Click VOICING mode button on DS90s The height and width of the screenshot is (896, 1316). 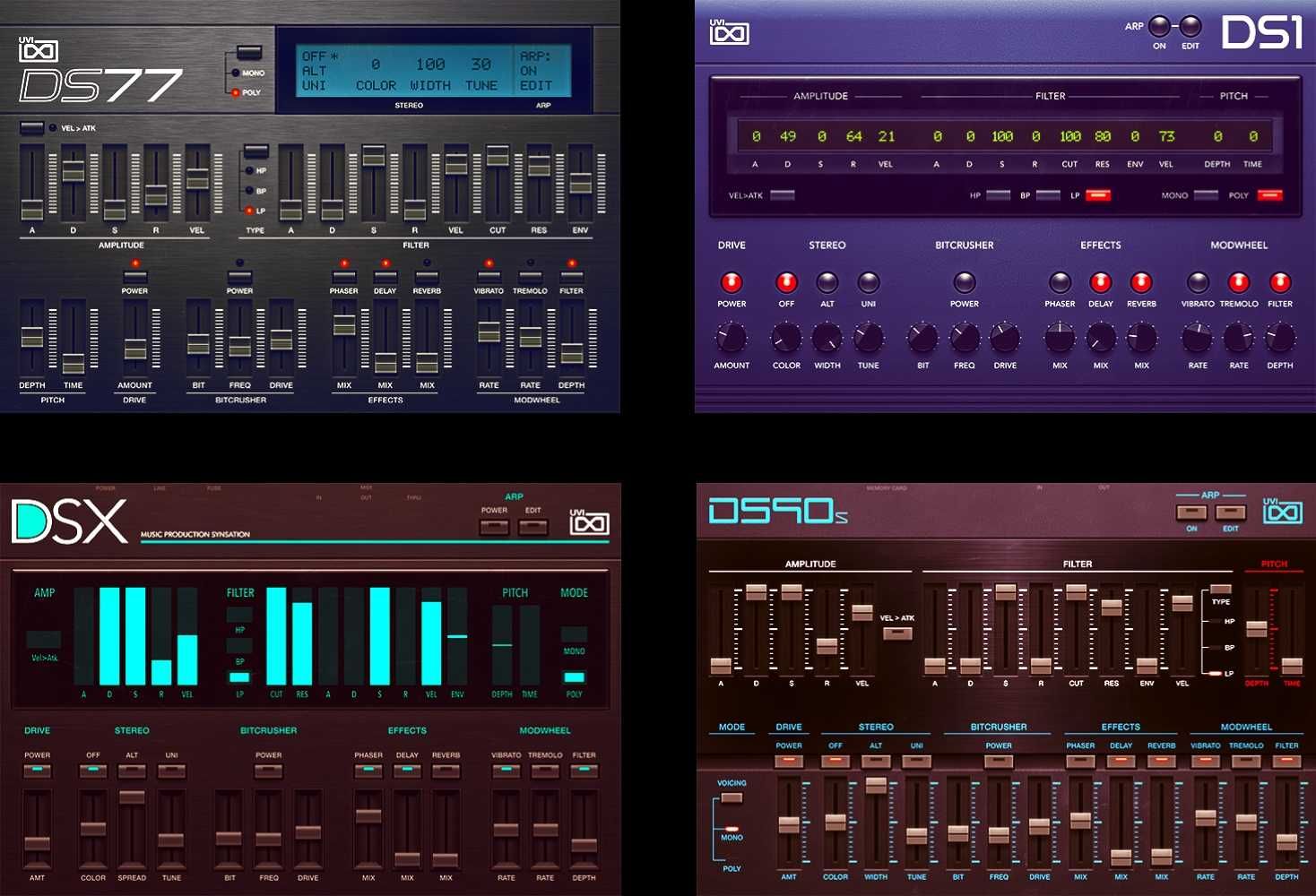(x=732, y=797)
